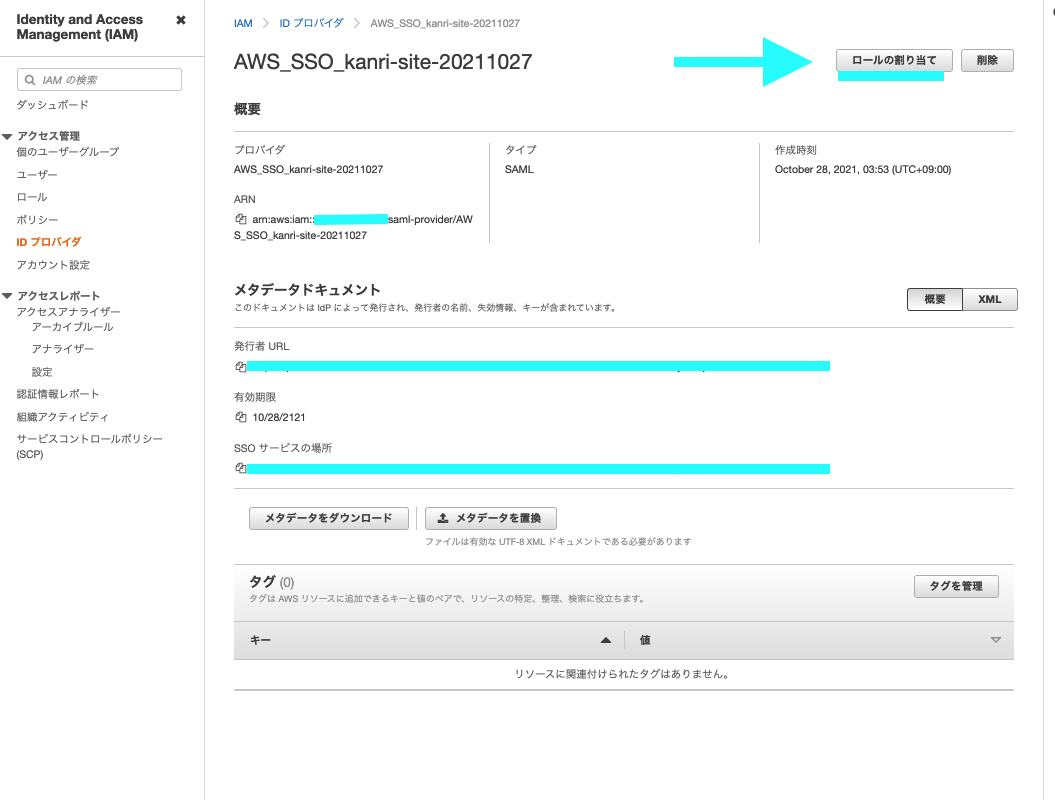Collapse the アクセスレポート section

[7, 296]
